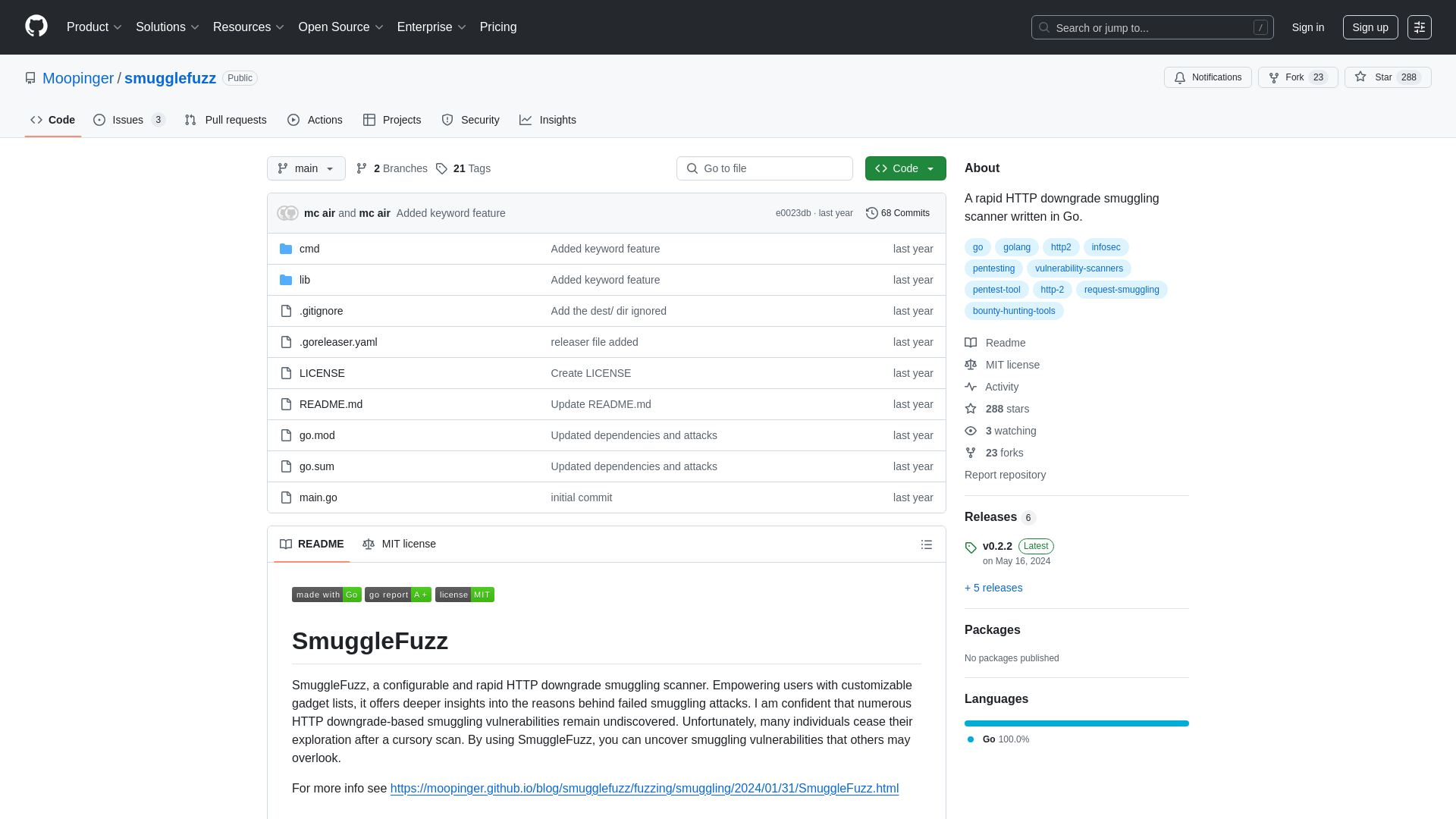Click the Sign in link

1308,27
